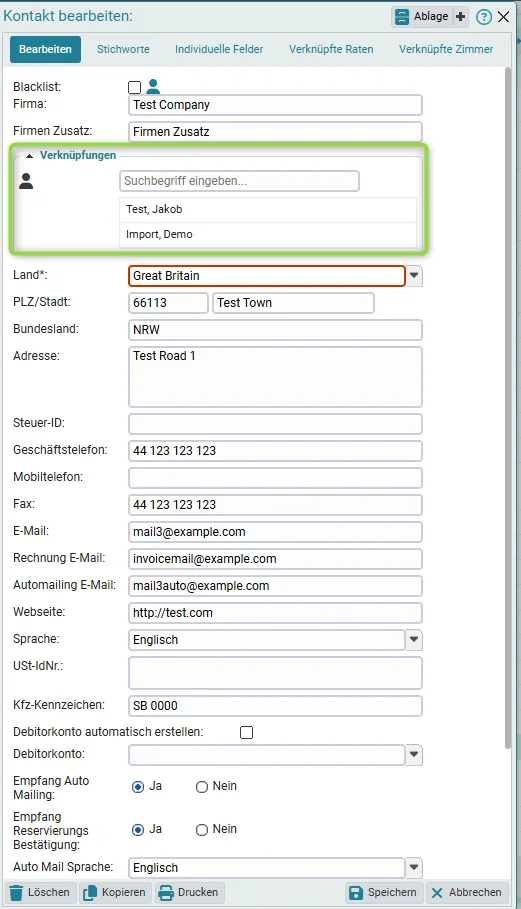Switch to the Bearbeiten tab
The image size is (521, 909).
(45, 49)
